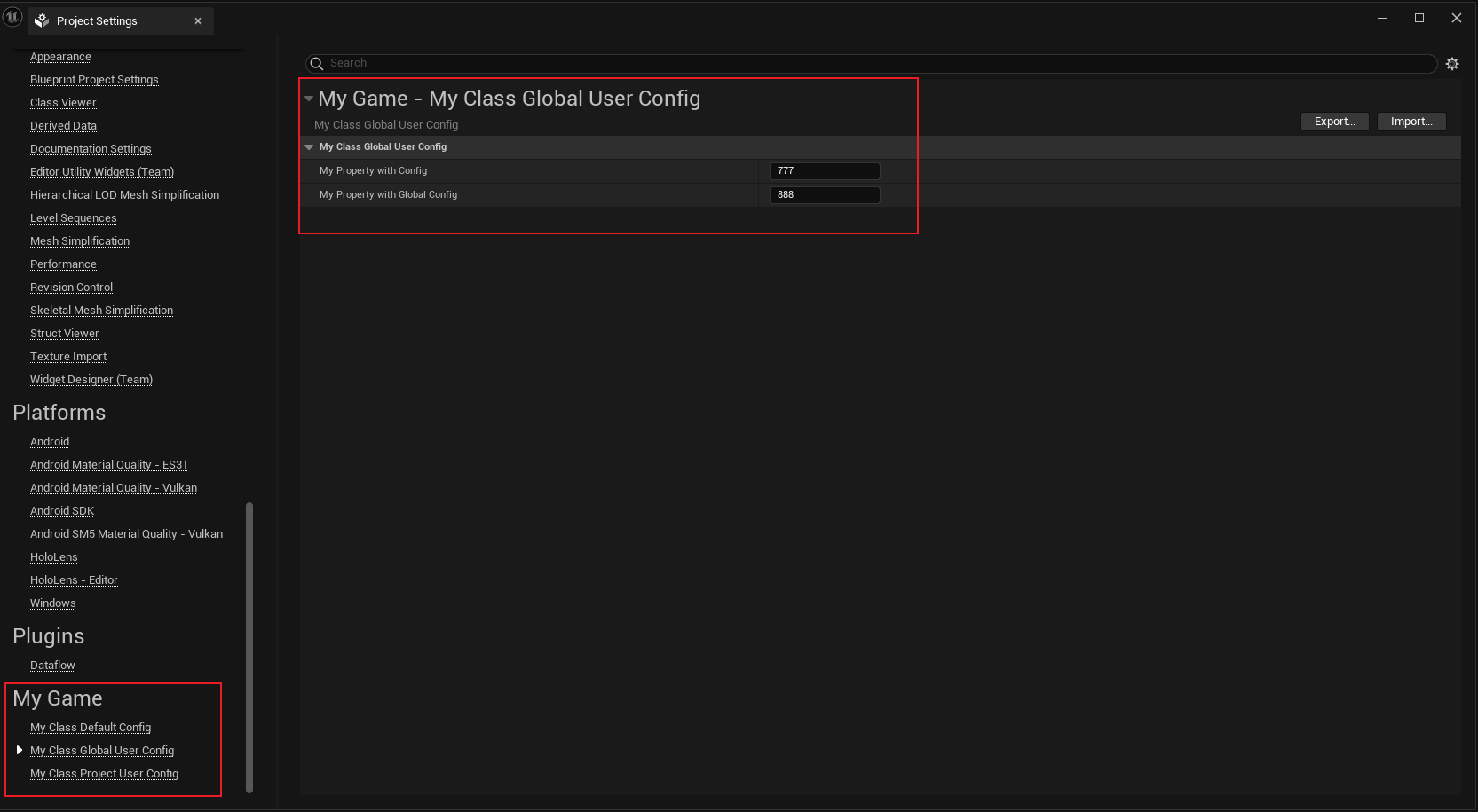Collapse the My Game header section
Image resolution: width=1478 pixels, height=812 pixels.
pyautogui.click(x=309, y=99)
